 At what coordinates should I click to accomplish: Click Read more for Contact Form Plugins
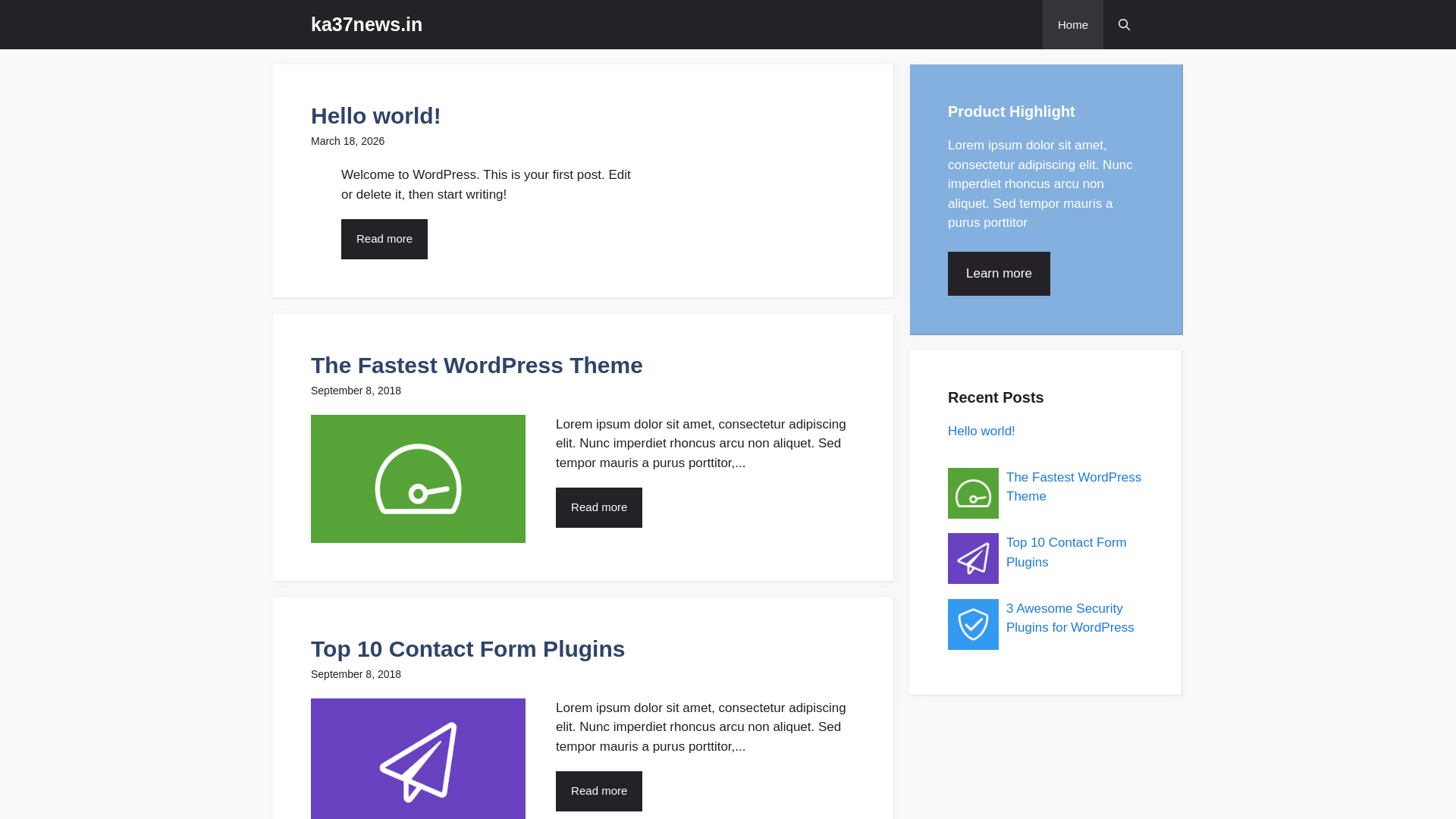pos(598,791)
